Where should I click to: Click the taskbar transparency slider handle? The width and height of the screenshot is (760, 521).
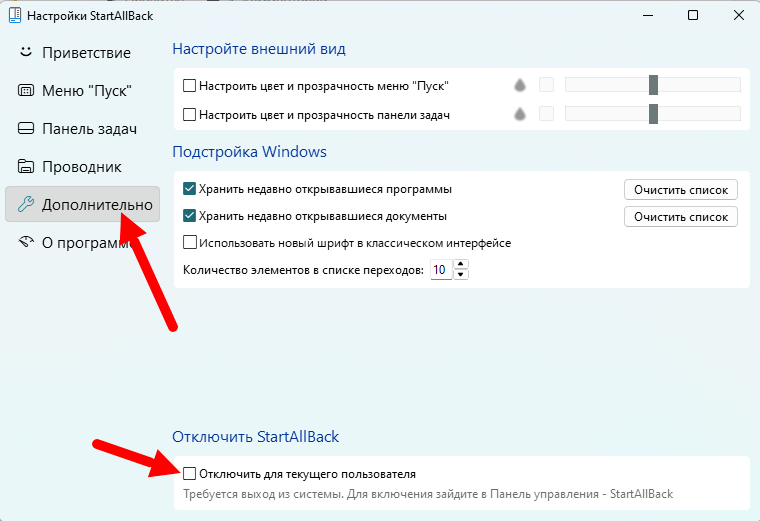653,114
